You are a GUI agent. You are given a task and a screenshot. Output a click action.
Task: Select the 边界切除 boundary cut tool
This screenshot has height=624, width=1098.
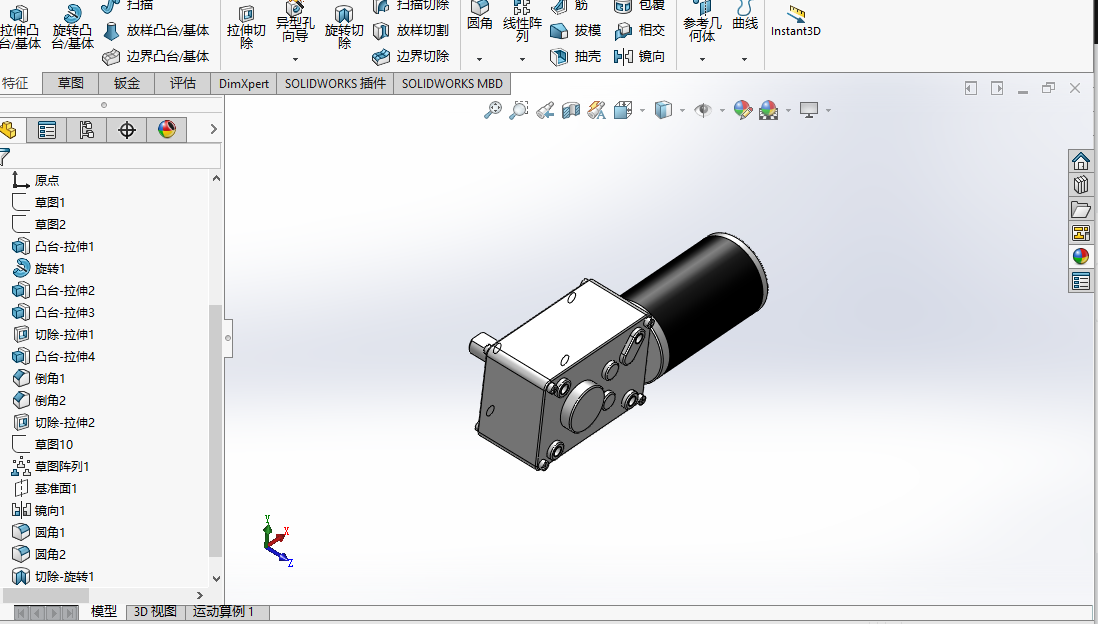(411, 56)
